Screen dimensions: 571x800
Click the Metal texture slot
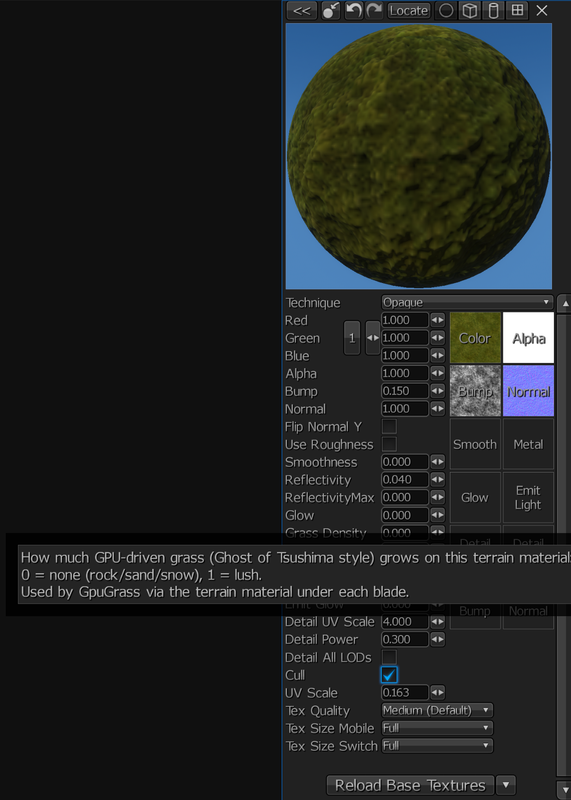528,444
